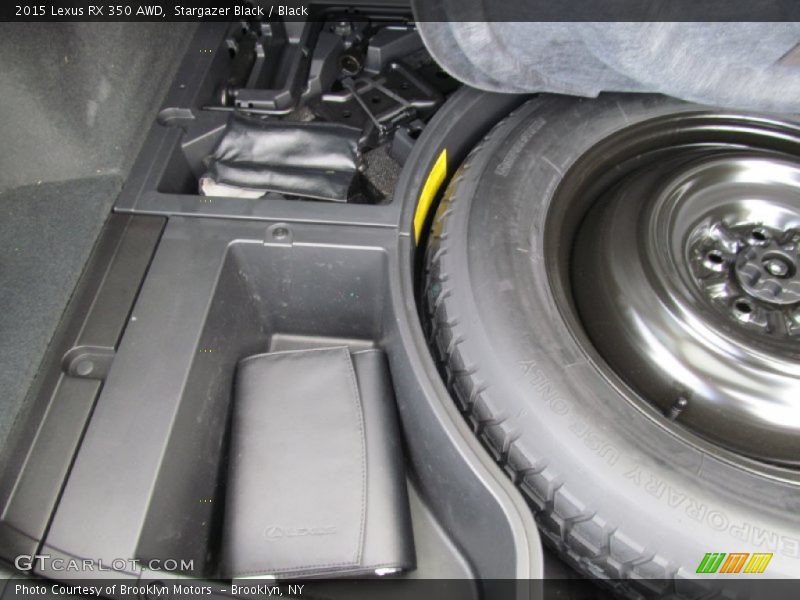This screenshot has height=600, width=800.
Task: Click the yellow warning sticker beside the tire
Action: pyautogui.click(x=430, y=194)
